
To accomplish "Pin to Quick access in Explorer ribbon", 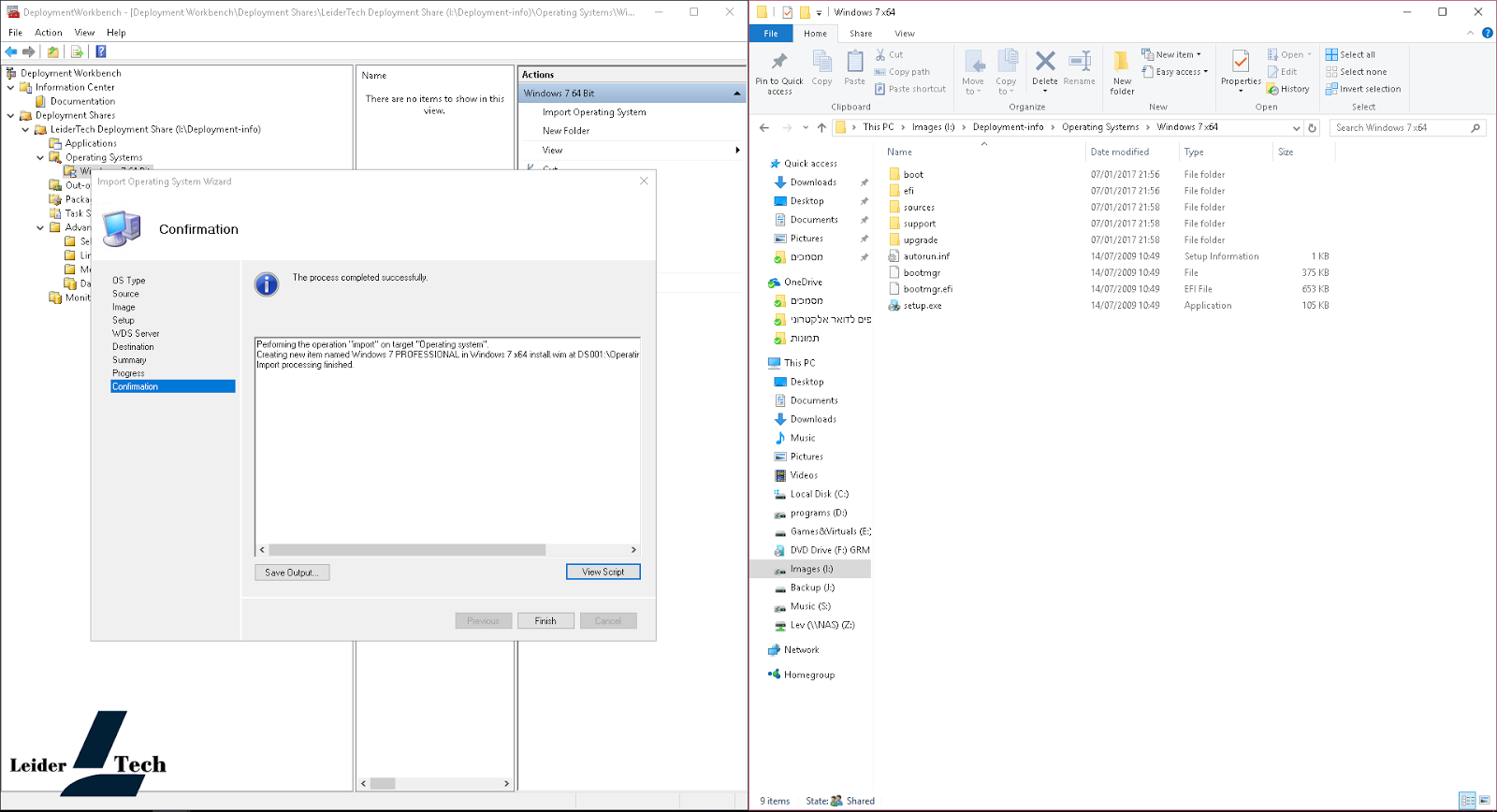I will click(779, 73).
